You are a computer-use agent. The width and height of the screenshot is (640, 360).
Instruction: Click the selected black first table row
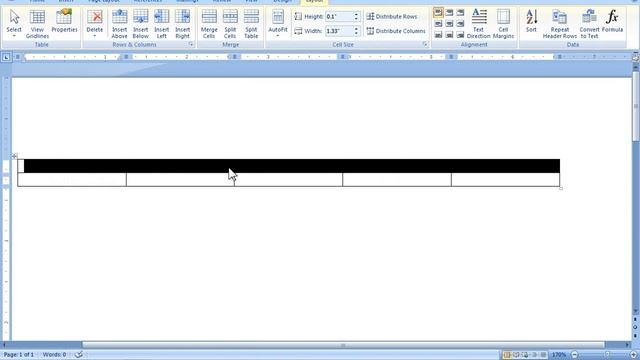coord(292,166)
